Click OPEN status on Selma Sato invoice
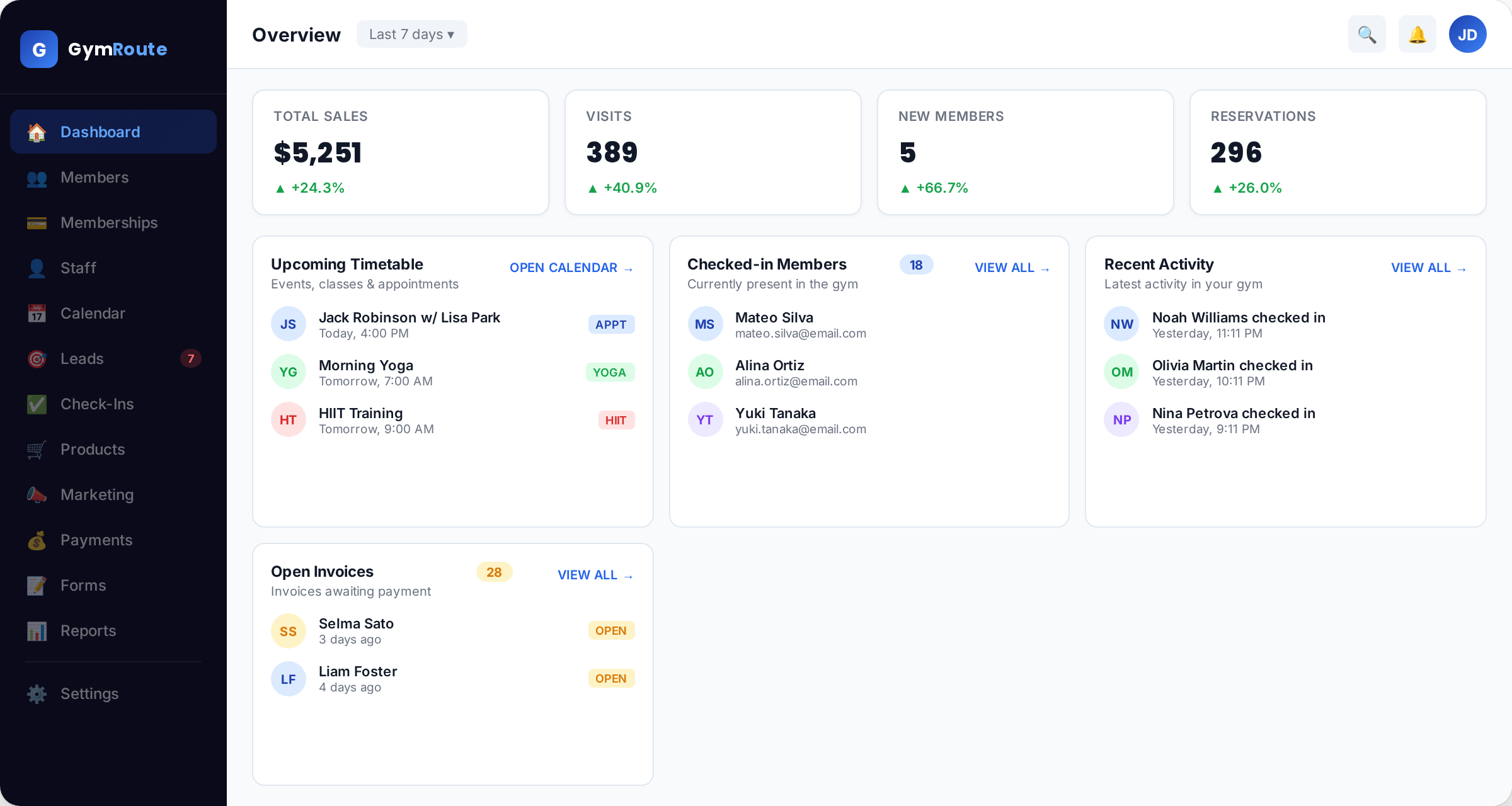This screenshot has height=806, width=1512. (611, 630)
